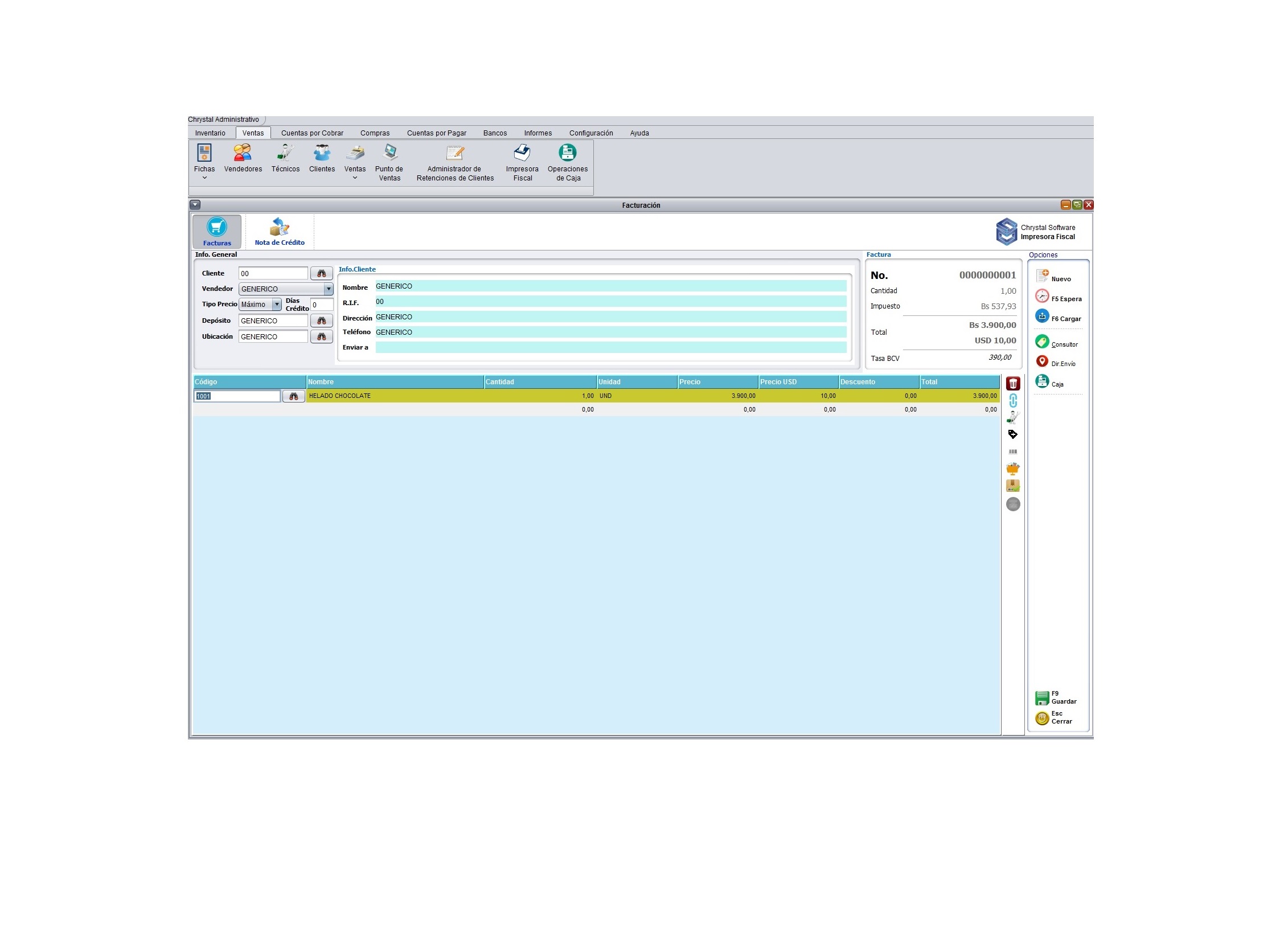Image resolution: width=1288 pixels, height=945 pixels.
Task: Click the red trash delete-line icon
Action: coord(1013,384)
